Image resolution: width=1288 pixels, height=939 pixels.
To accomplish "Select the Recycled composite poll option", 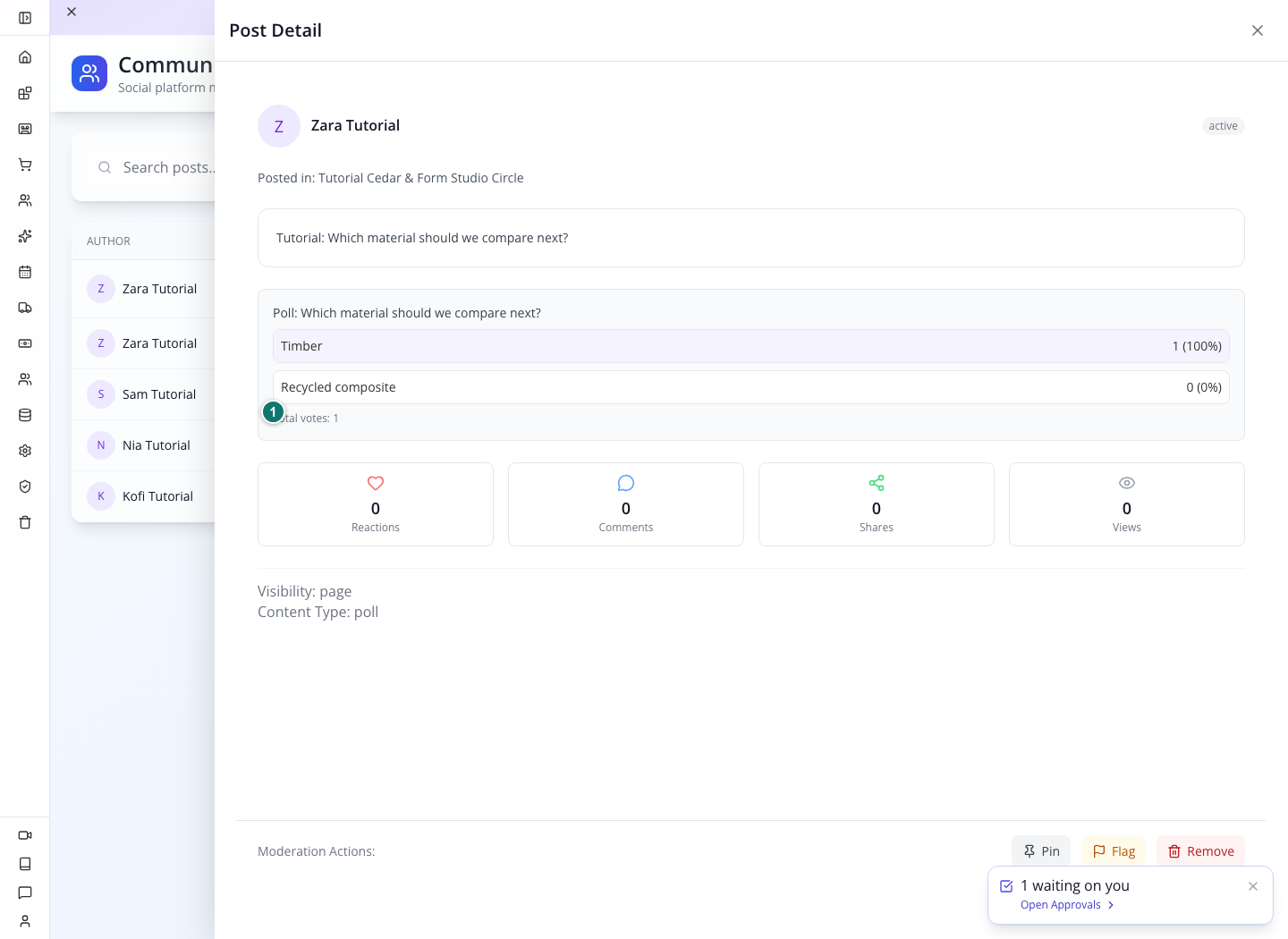I will coord(751,387).
